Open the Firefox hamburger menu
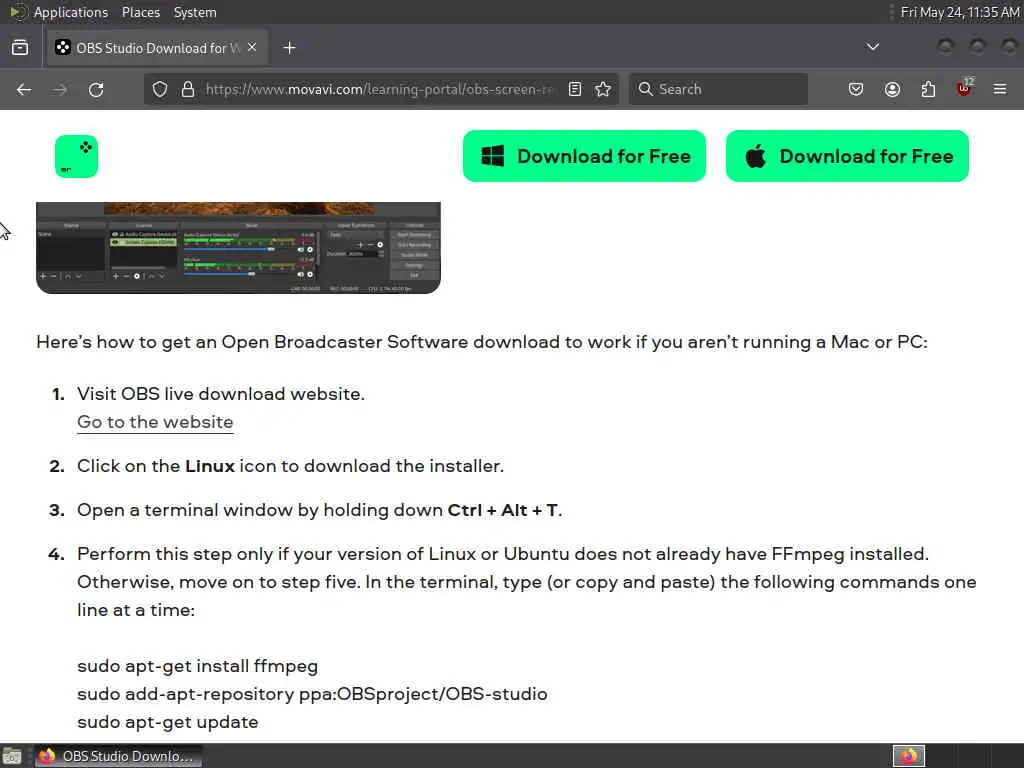This screenshot has height=768, width=1024. tap(1000, 89)
